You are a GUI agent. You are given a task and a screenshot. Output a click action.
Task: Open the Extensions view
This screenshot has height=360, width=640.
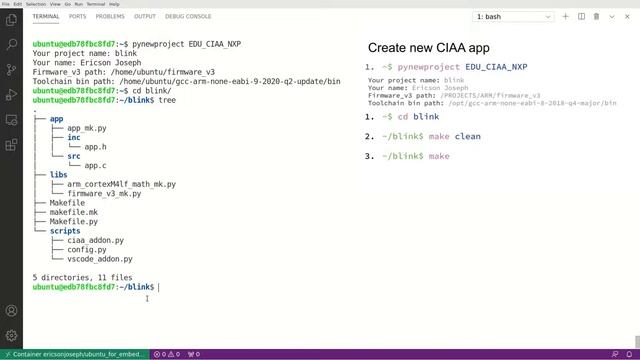tap(11, 145)
